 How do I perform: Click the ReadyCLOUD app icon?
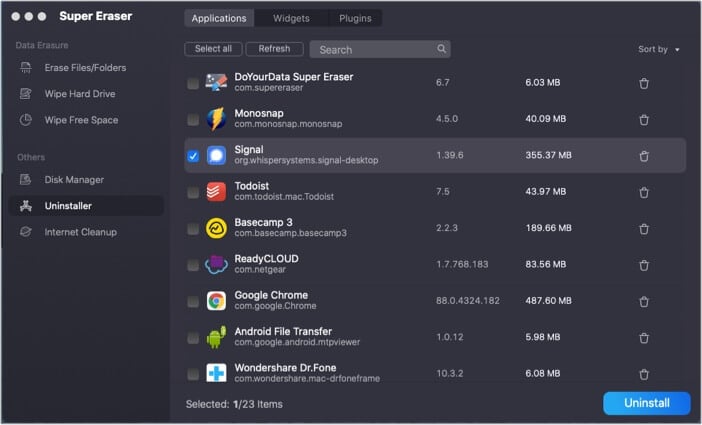216,264
